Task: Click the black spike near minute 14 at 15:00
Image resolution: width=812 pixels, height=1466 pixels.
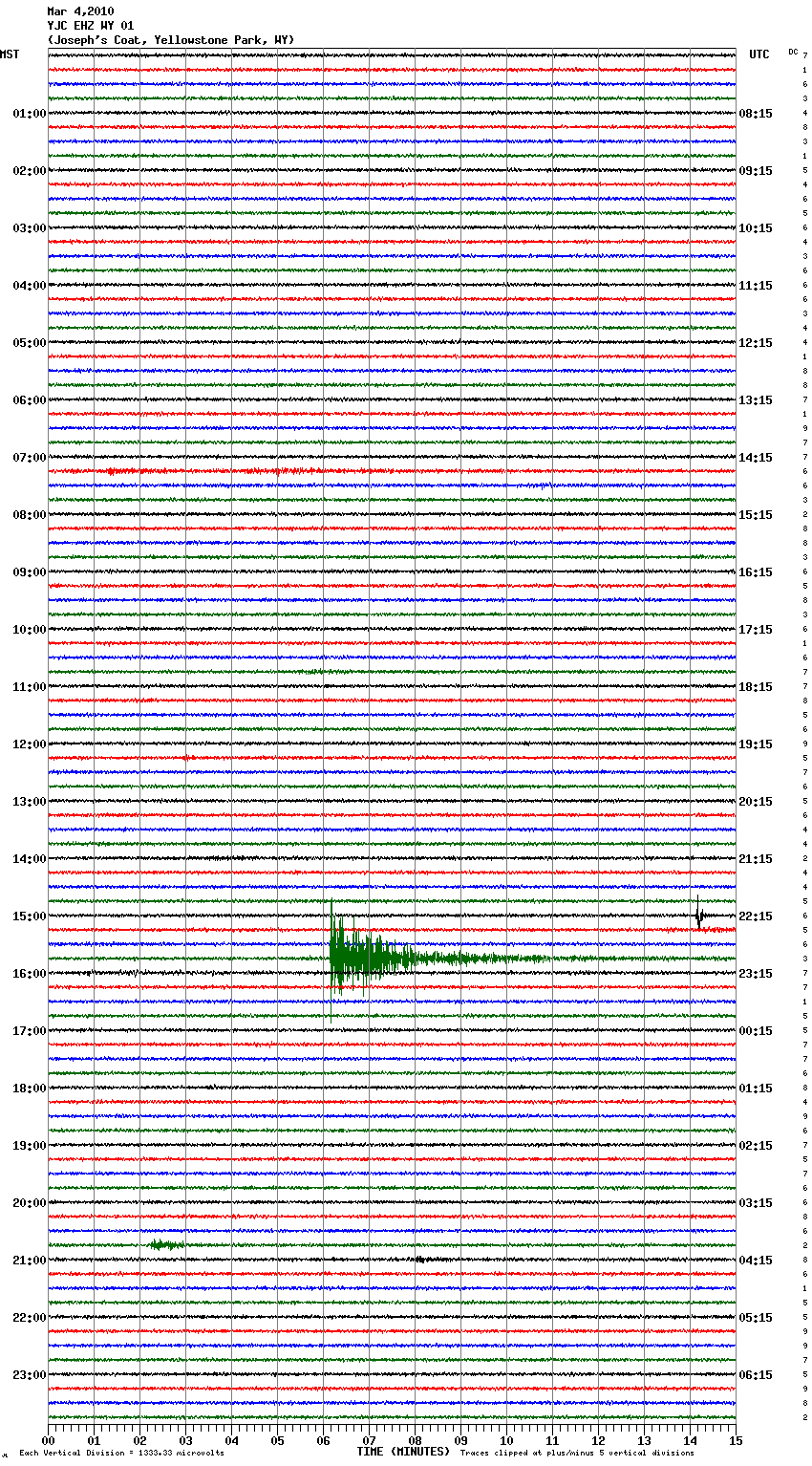Action: [699, 915]
